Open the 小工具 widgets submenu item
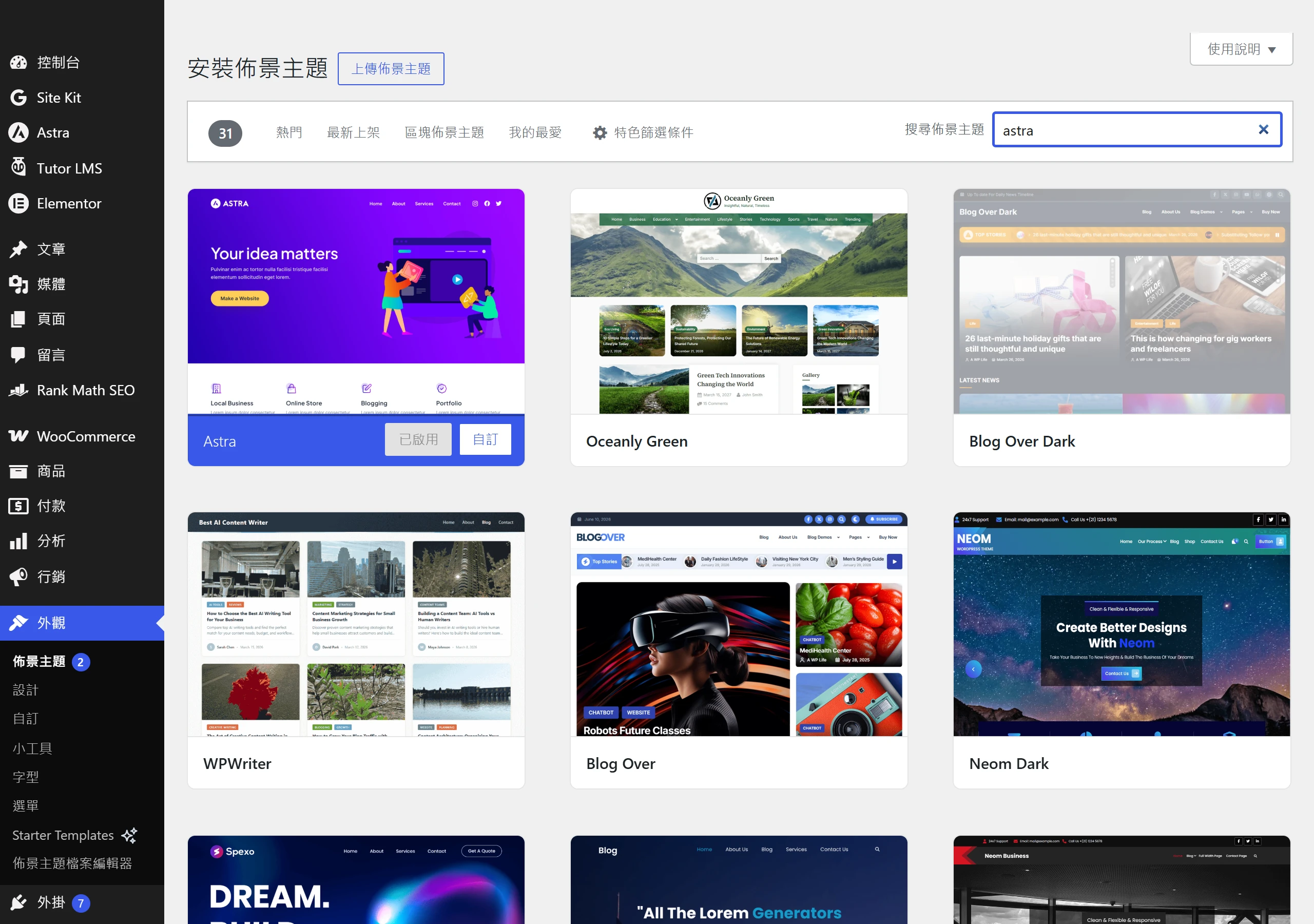Viewport: 1314px width, 924px height. 33,748
